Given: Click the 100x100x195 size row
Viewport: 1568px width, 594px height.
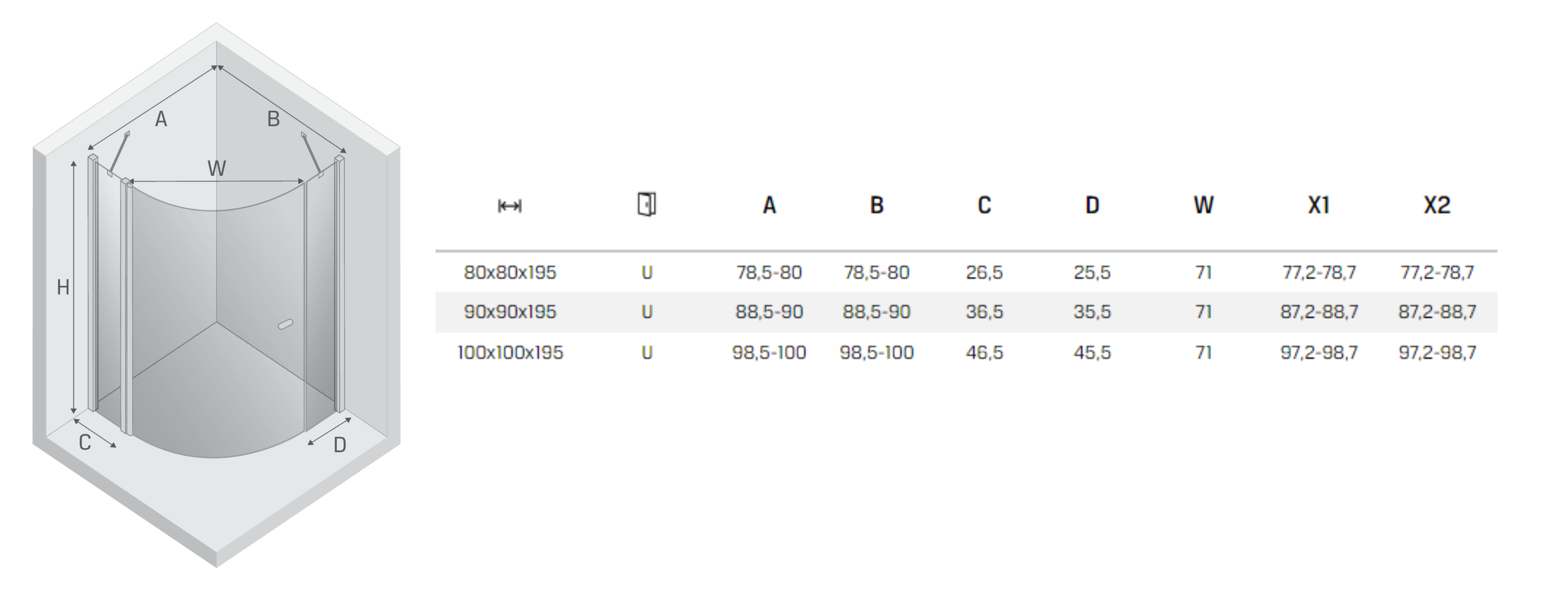Looking at the screenshot, I should 966,352.
